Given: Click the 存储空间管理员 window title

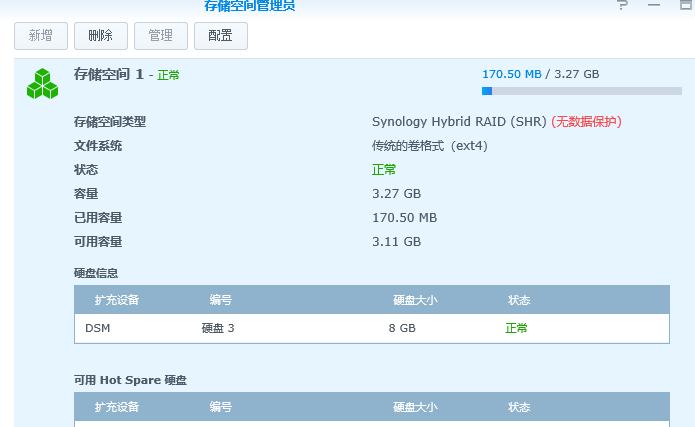Looking at the screenshot, I should [250, 6].
